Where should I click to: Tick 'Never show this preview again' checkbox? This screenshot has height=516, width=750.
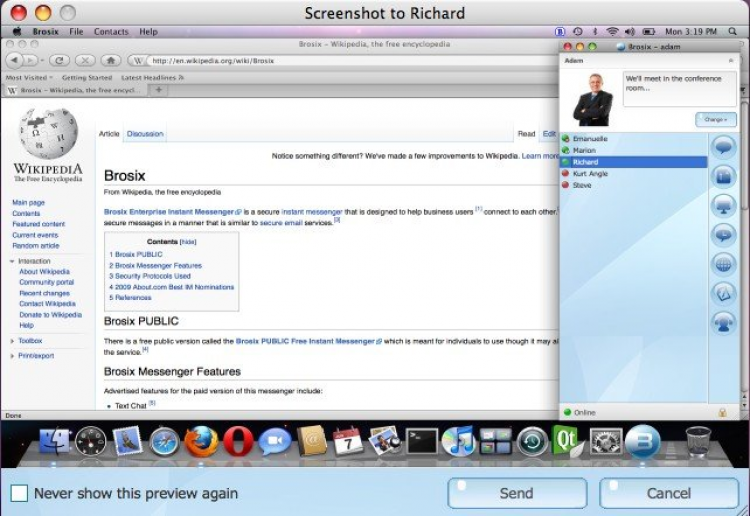click(x=19, y=493)
